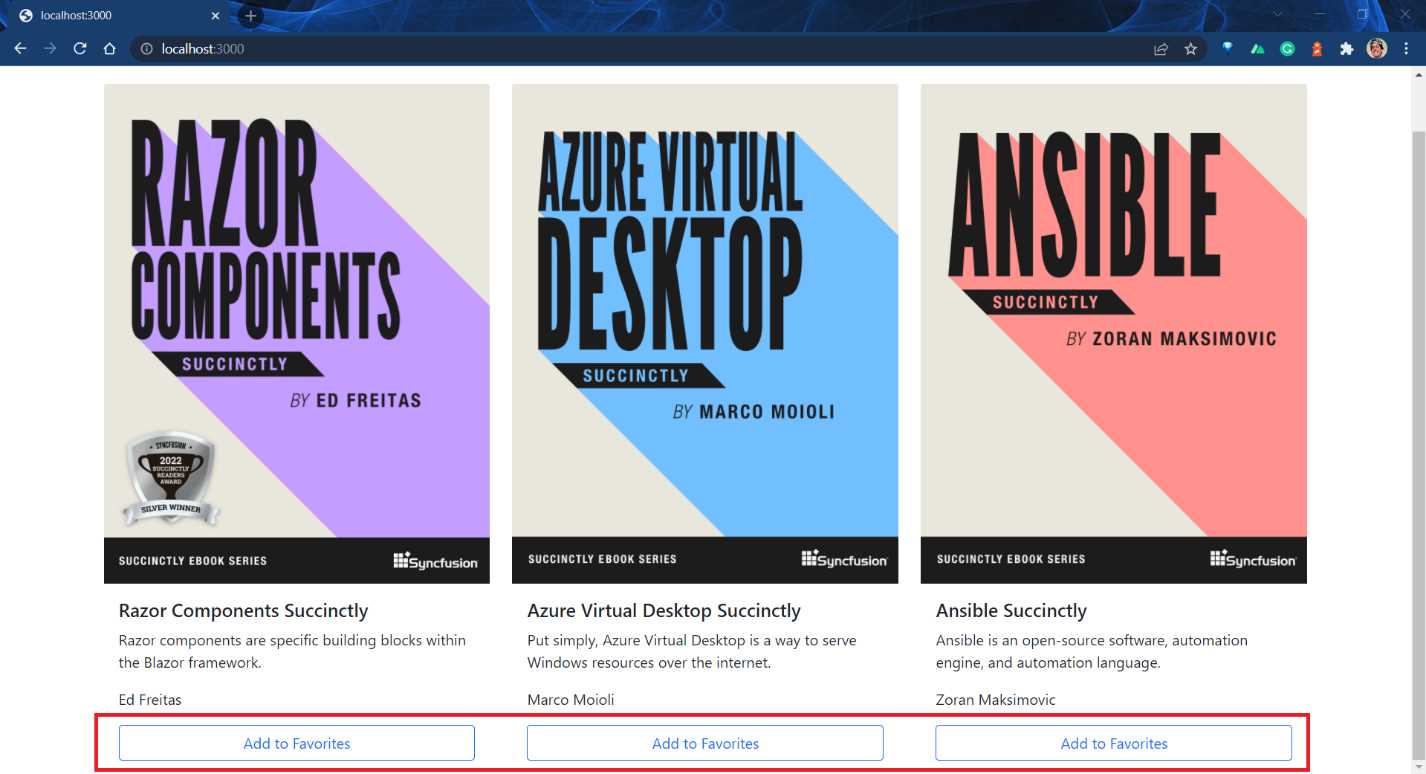This screenshot has width=1426, height=774.
Task: Open the browser home page
Action: pyautogui.click(x=110, y=48)
